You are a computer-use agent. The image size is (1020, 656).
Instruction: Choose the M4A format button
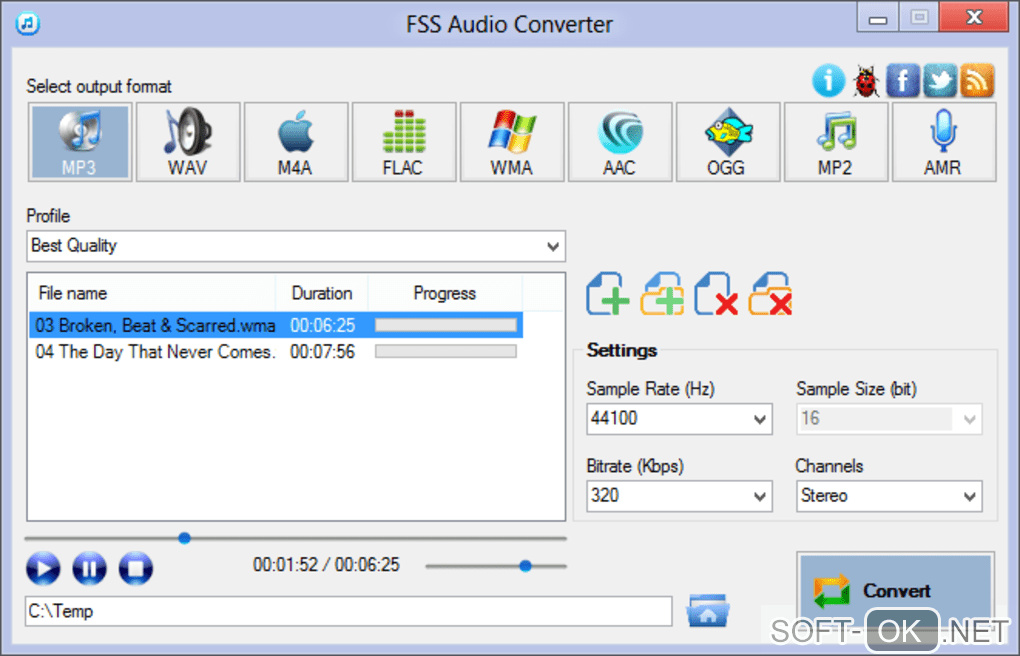coord(296,142)
